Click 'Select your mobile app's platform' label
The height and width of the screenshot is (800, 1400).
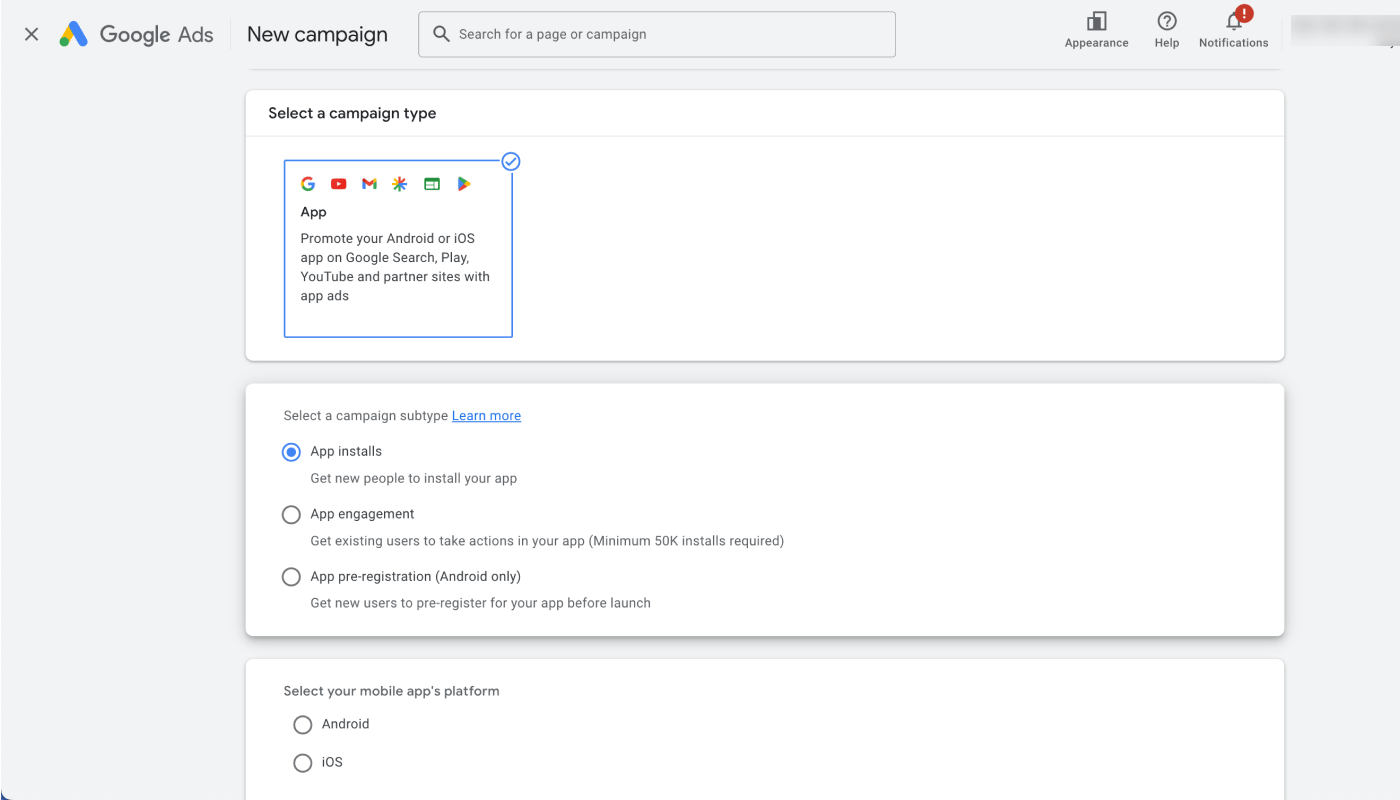coord(391,691)
